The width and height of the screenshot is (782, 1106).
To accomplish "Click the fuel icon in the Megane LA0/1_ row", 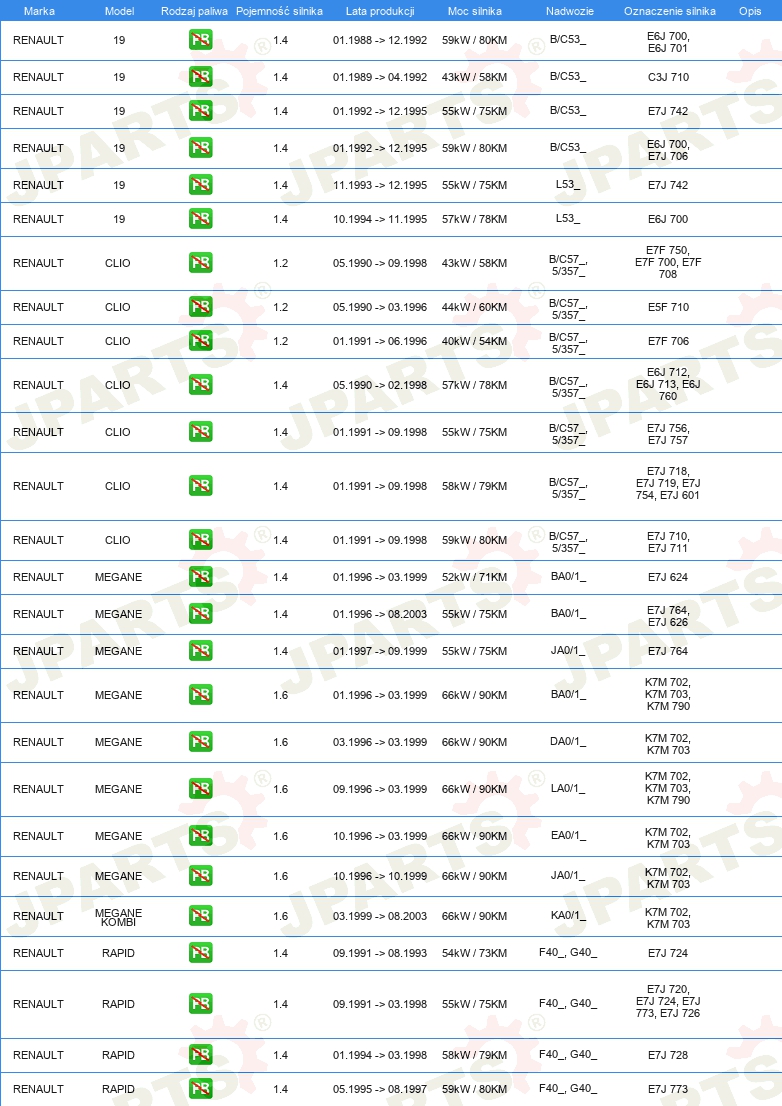I will click(201, 789).
